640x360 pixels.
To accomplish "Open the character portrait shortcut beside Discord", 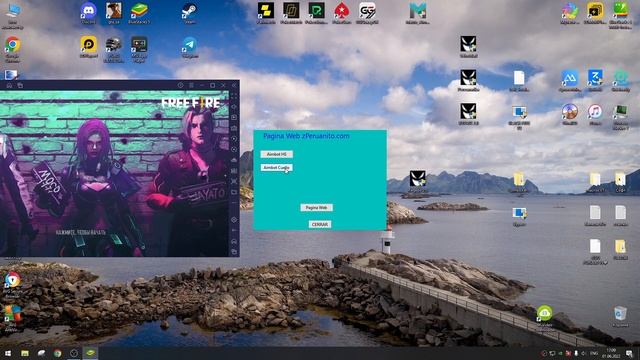I will (x=113, y=13).
